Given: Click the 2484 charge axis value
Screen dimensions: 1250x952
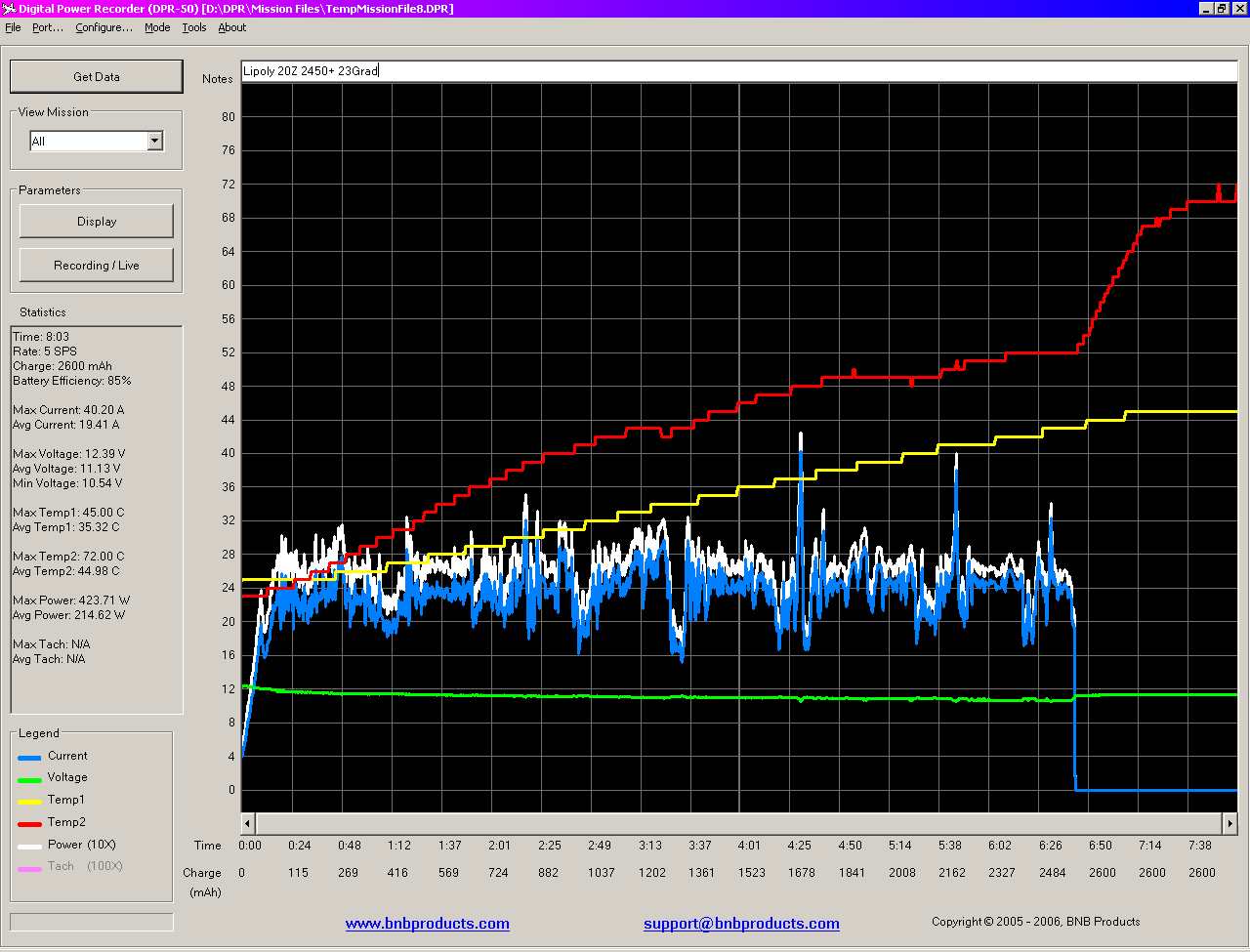Looking at the screenshot, I should click(1052, 873).
